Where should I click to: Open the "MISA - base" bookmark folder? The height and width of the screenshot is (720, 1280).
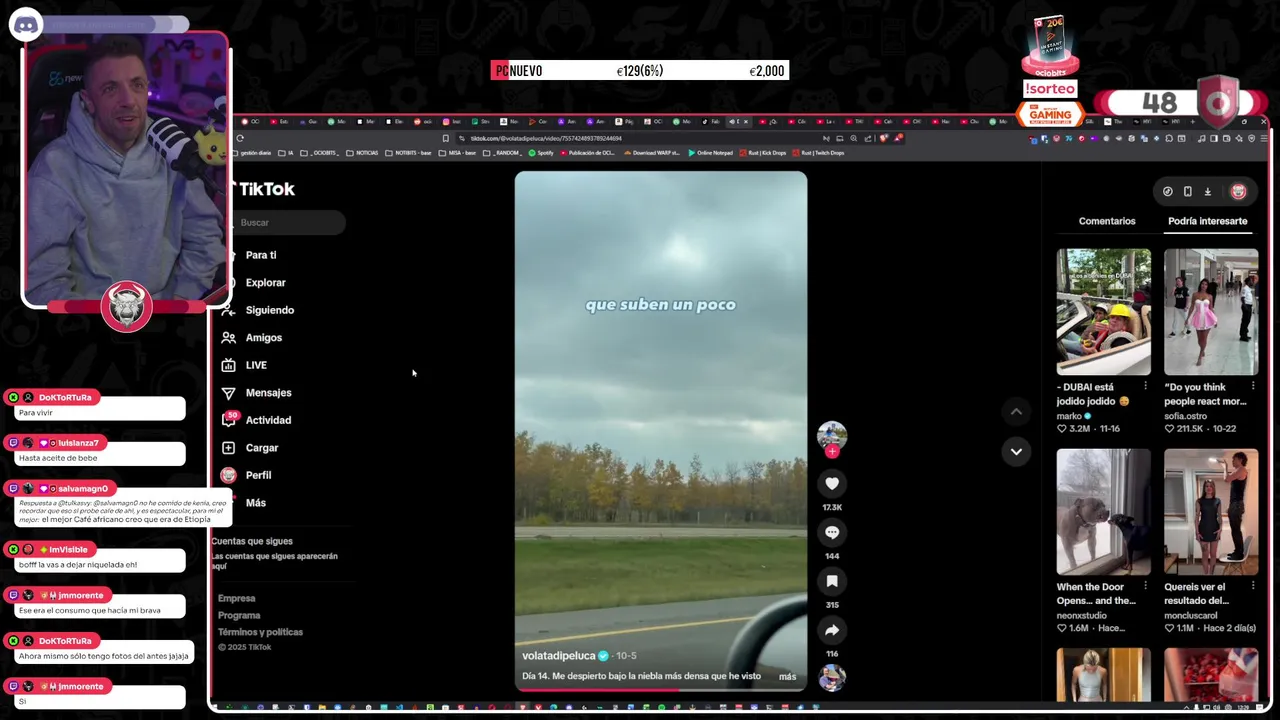coord(457,153)
